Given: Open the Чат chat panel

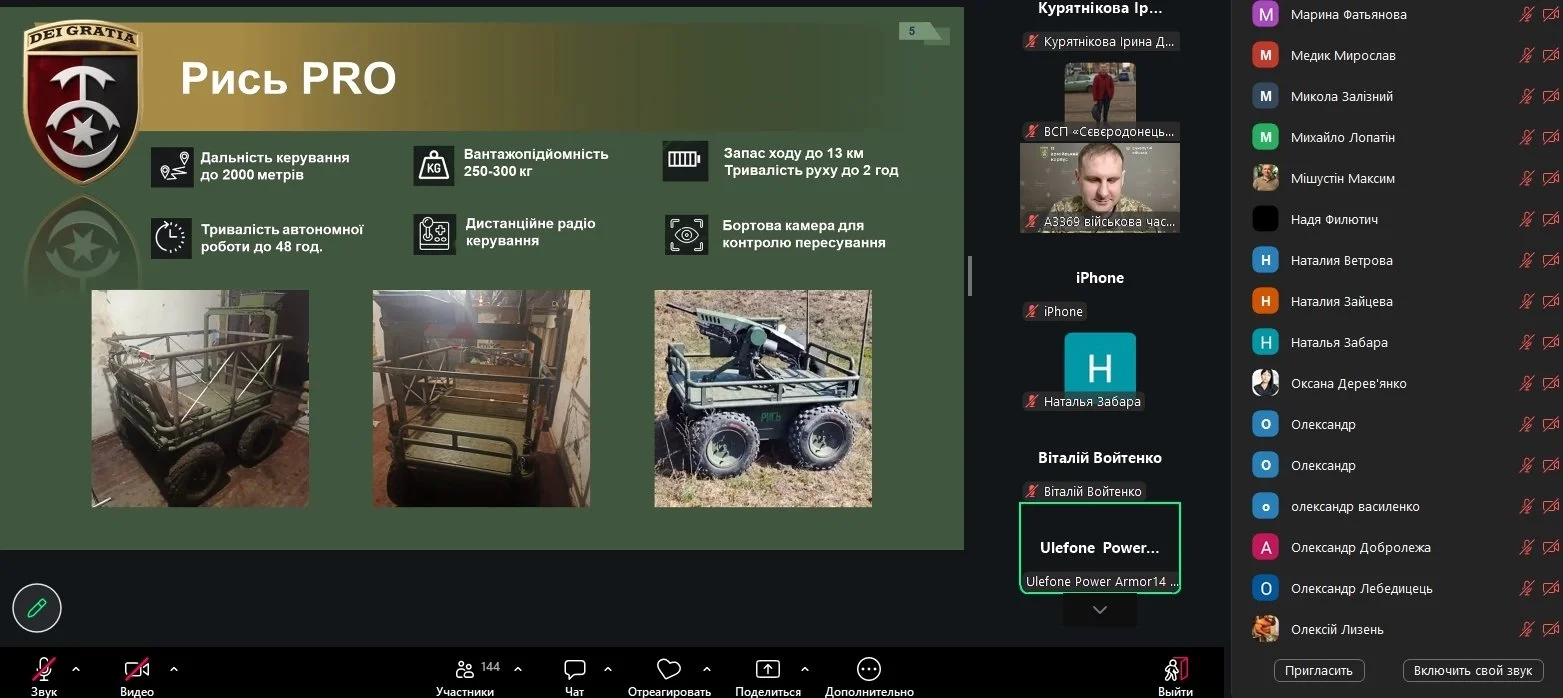Looking at the screenshot, I should 574,677.
